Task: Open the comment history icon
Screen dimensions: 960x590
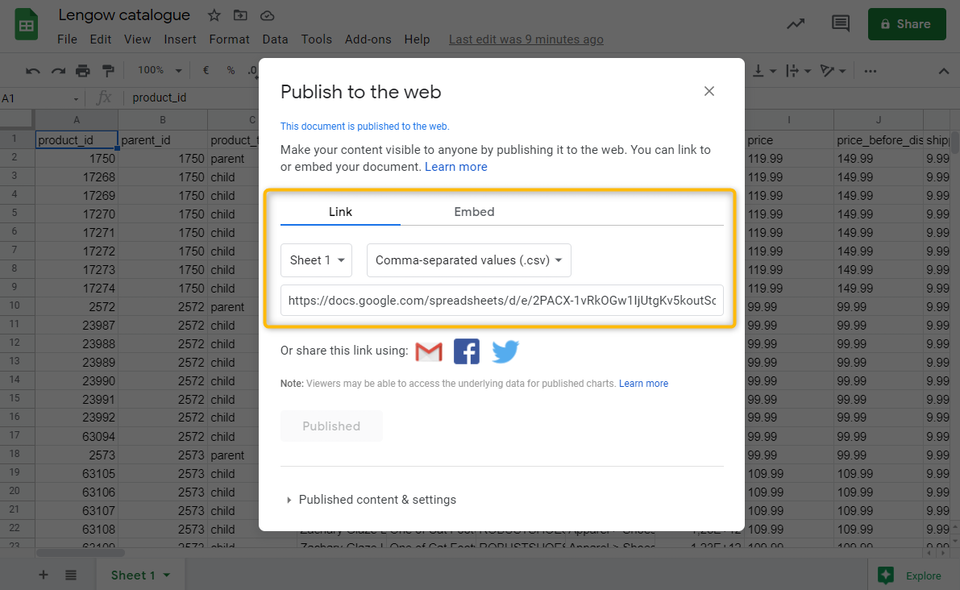Action: pyautogui.click(x=841, y=24)
